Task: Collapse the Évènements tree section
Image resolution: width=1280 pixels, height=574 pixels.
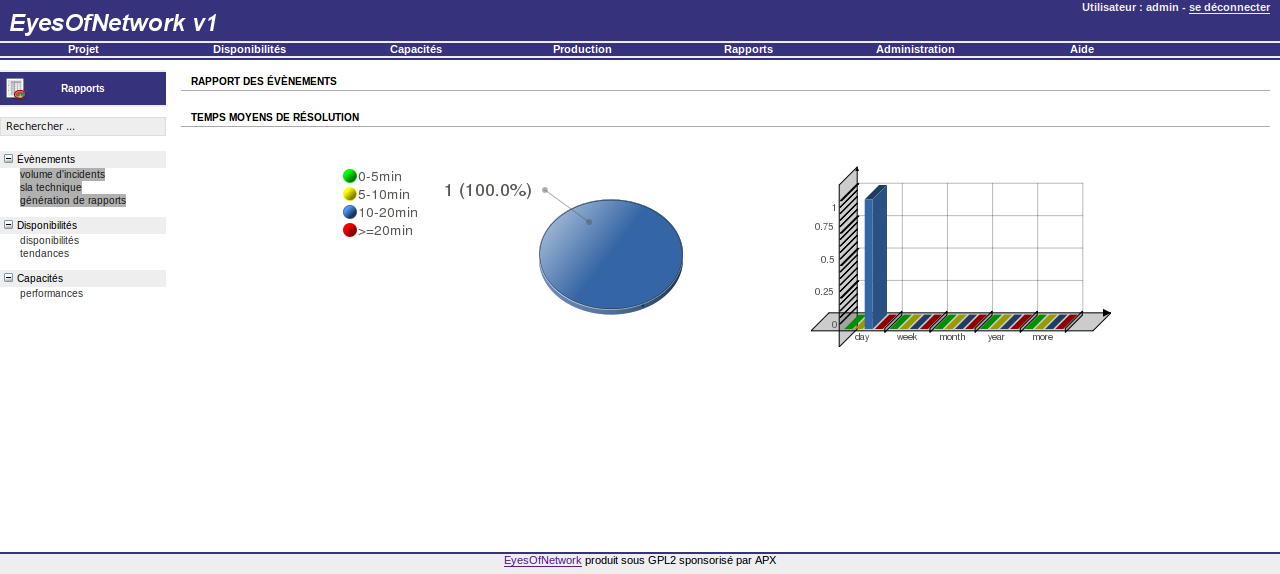Action: click(x=9, y=159)
